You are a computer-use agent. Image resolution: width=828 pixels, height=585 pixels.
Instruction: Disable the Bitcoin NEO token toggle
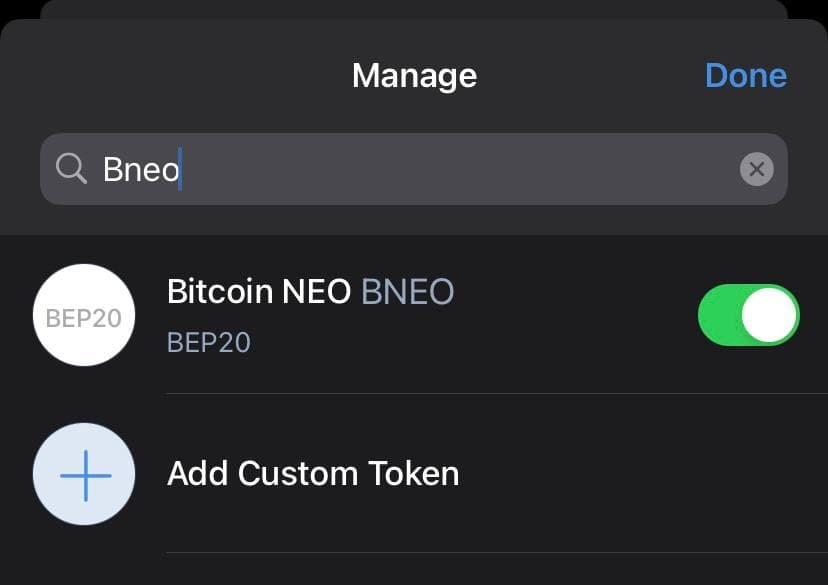(x=748, y=315)
